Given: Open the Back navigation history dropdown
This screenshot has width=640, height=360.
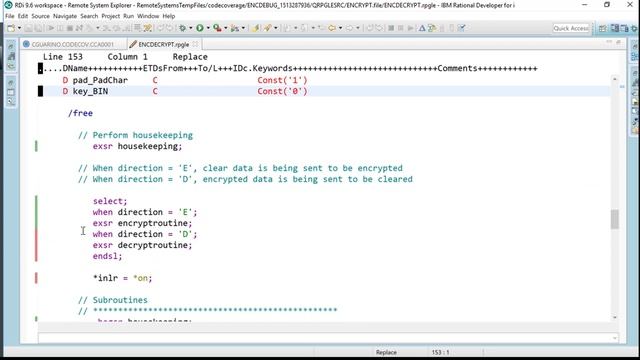Looking at the screenshot, I should (340, 28).
